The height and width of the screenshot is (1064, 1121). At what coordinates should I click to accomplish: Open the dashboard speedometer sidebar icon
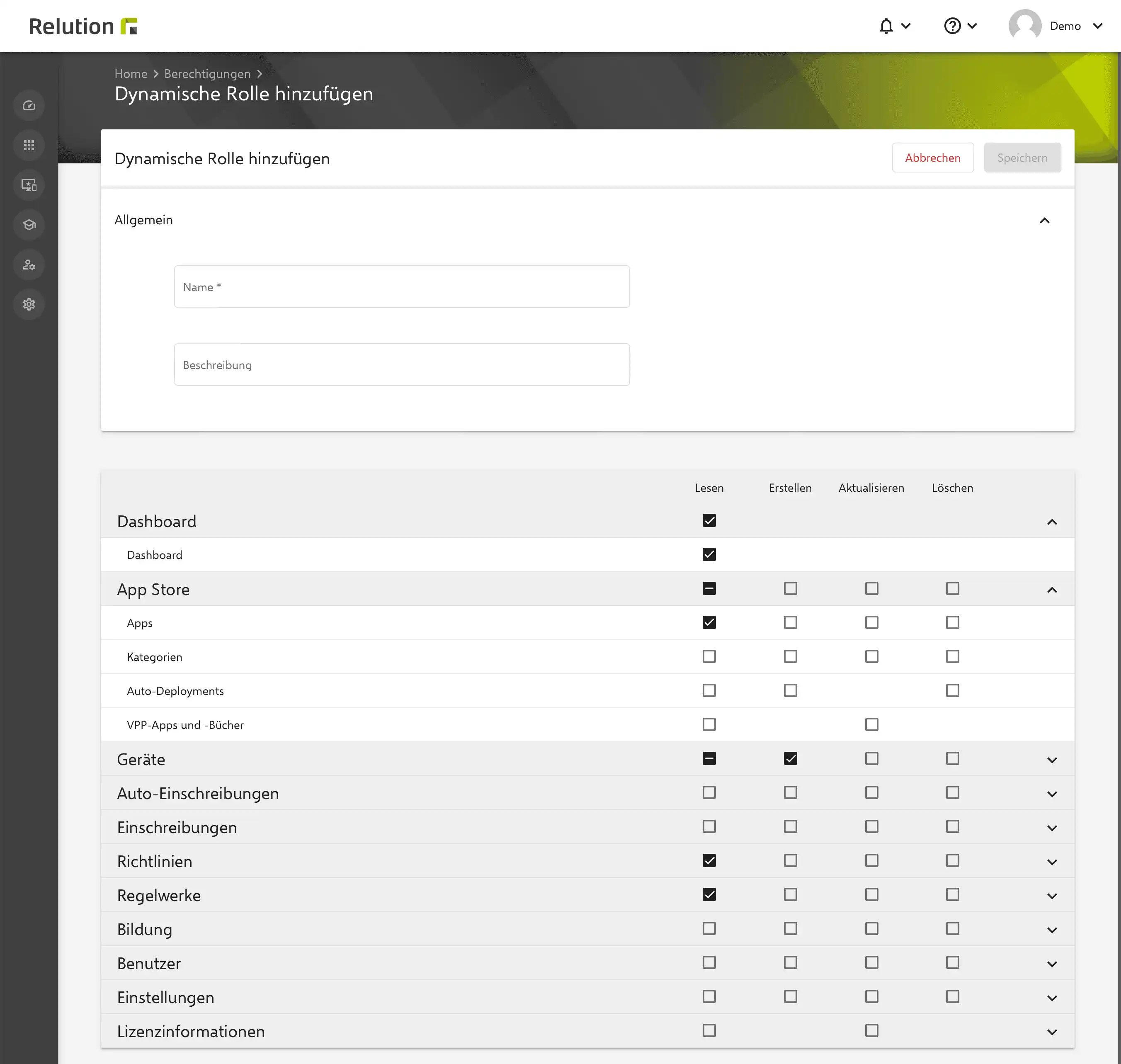click(29, 105)
